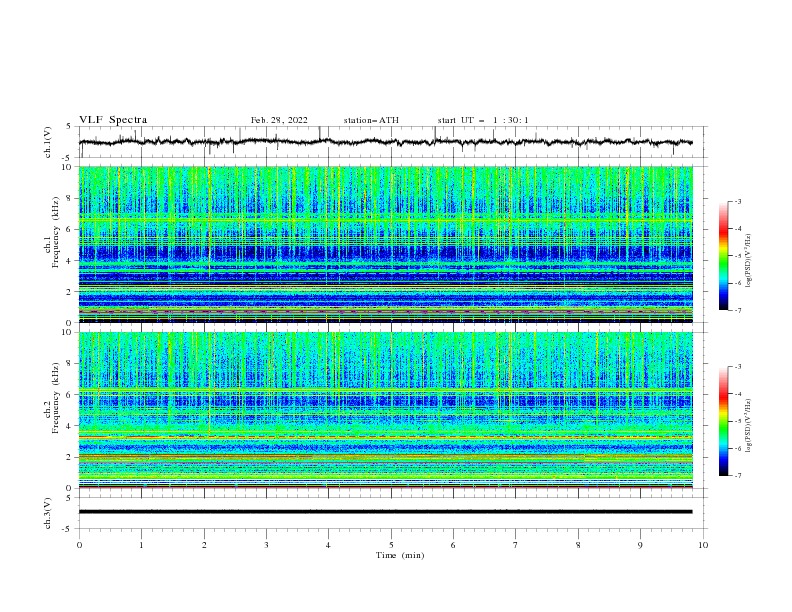792x612 pixels.
Task: Click the "Time (min)" axis title
Action: coord(400,555)
